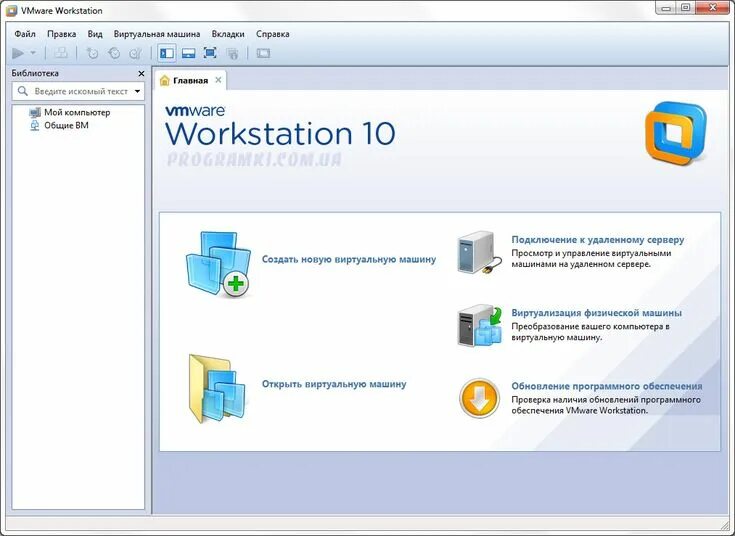Maximize the VMware Workstation window
Viewport: 735px width, 536px height.
[x=686, y=7]
